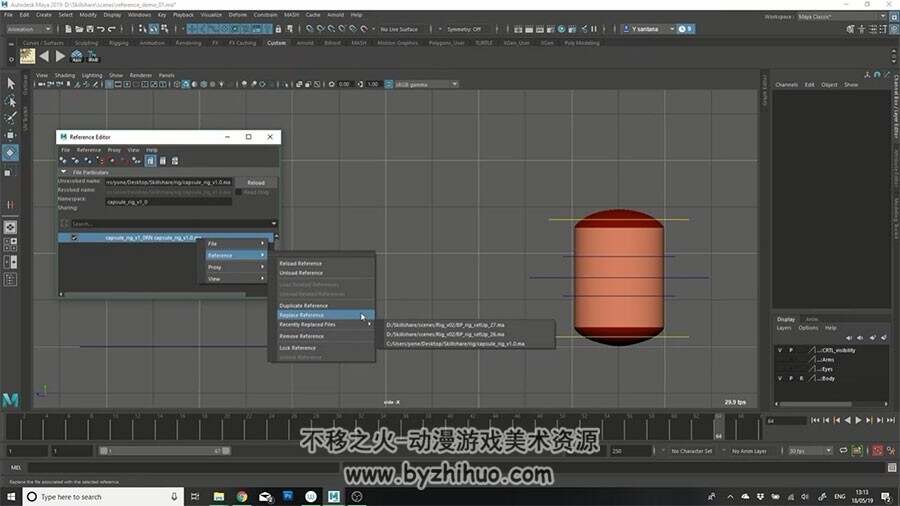This screenshot has width=900, height=506.
Task: Click Play Backwards on the playback controls
Action: point(847,421)
